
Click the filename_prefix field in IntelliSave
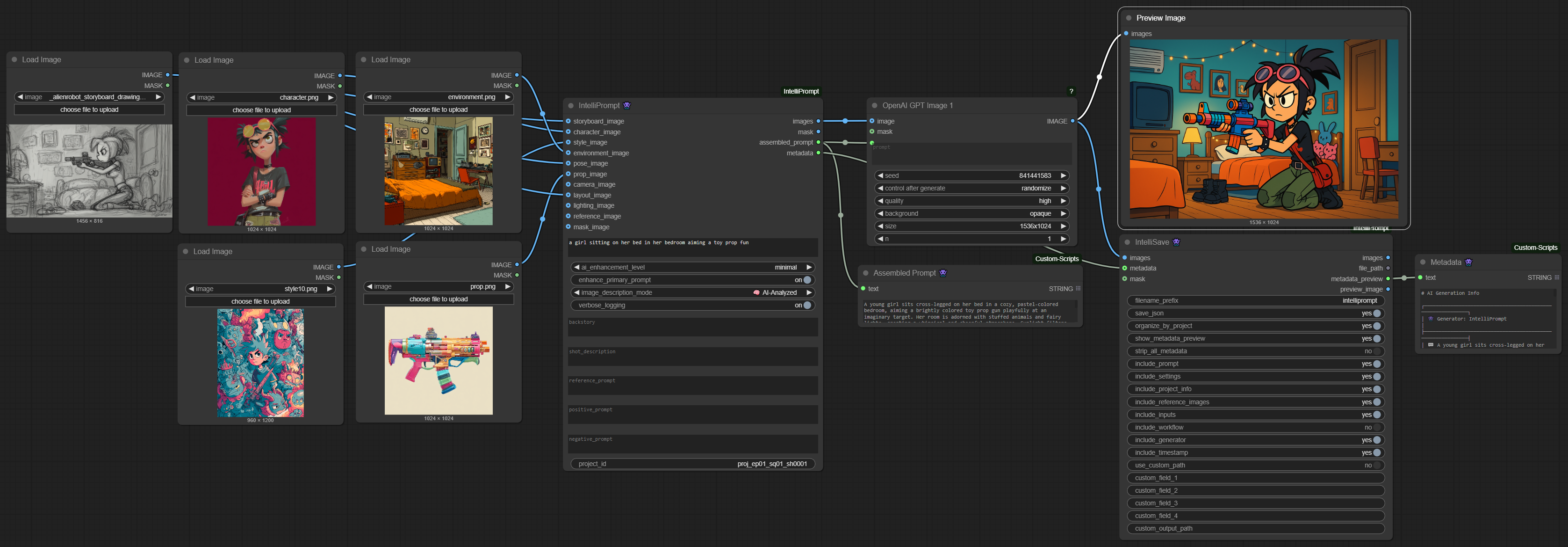1256,300
